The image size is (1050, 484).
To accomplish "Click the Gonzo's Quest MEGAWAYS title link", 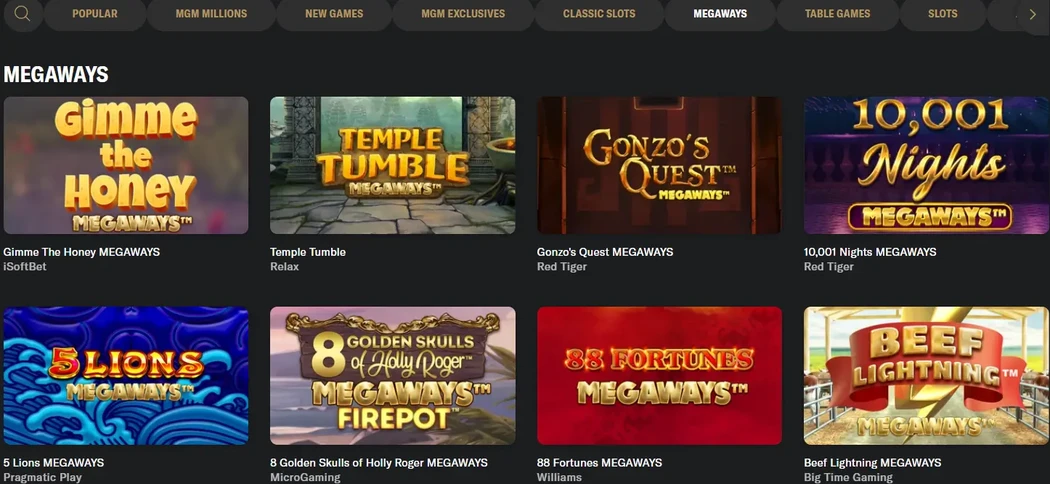I will tap(605, 252).
